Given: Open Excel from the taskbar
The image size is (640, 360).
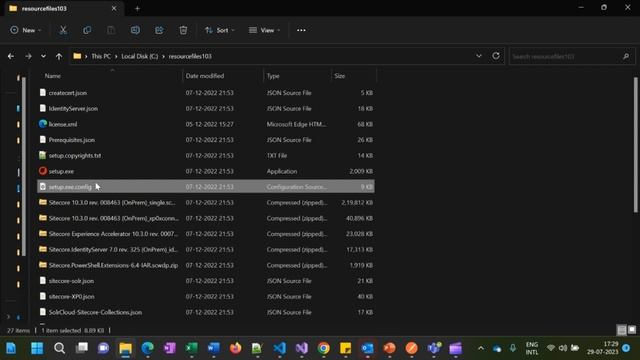Looking at the screenshot, I should (191, 348).
